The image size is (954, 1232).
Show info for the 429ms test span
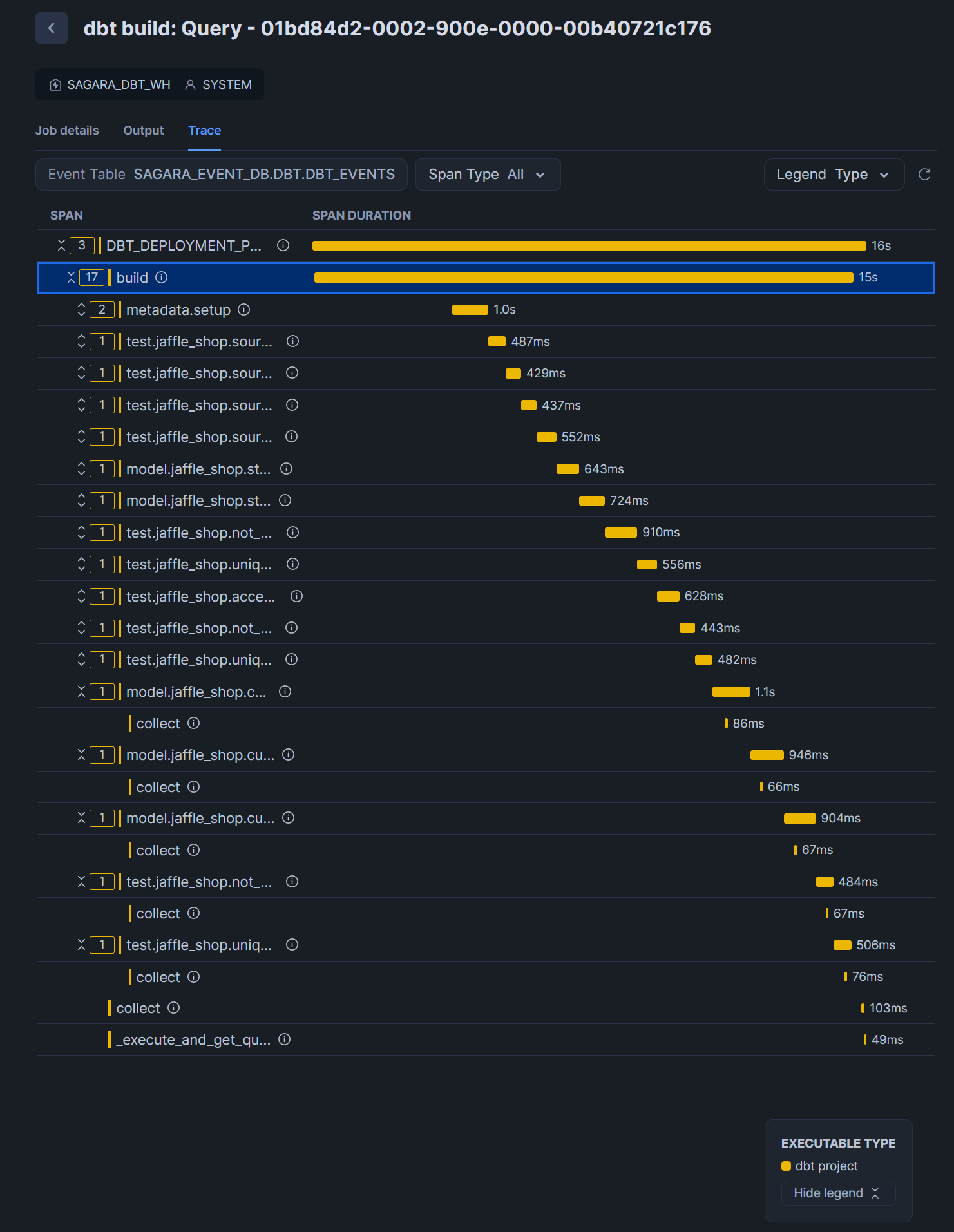pos(292,373)
